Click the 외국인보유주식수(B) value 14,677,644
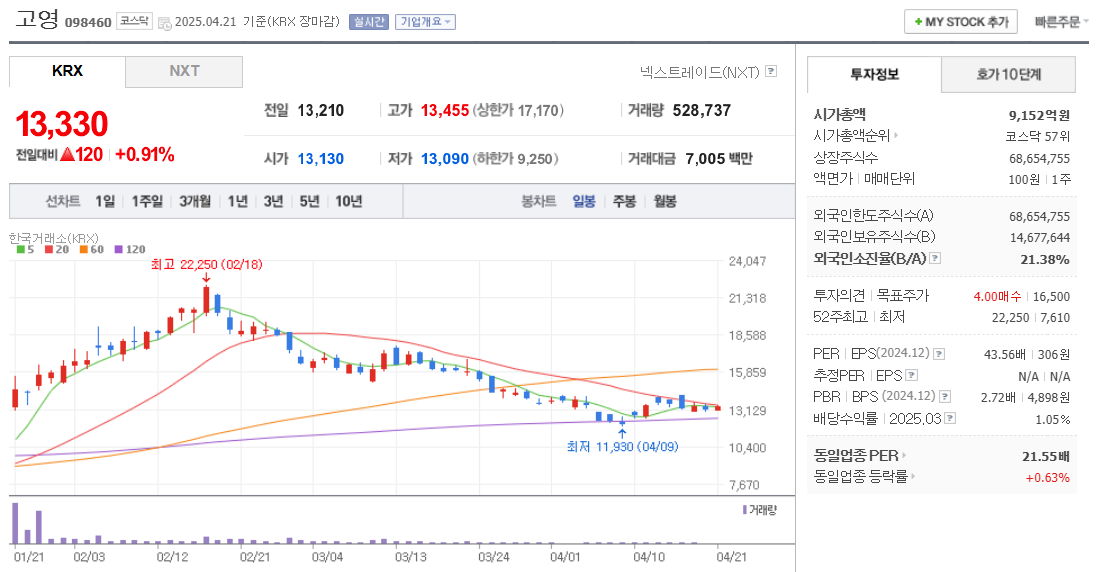 click(1039, 238)
